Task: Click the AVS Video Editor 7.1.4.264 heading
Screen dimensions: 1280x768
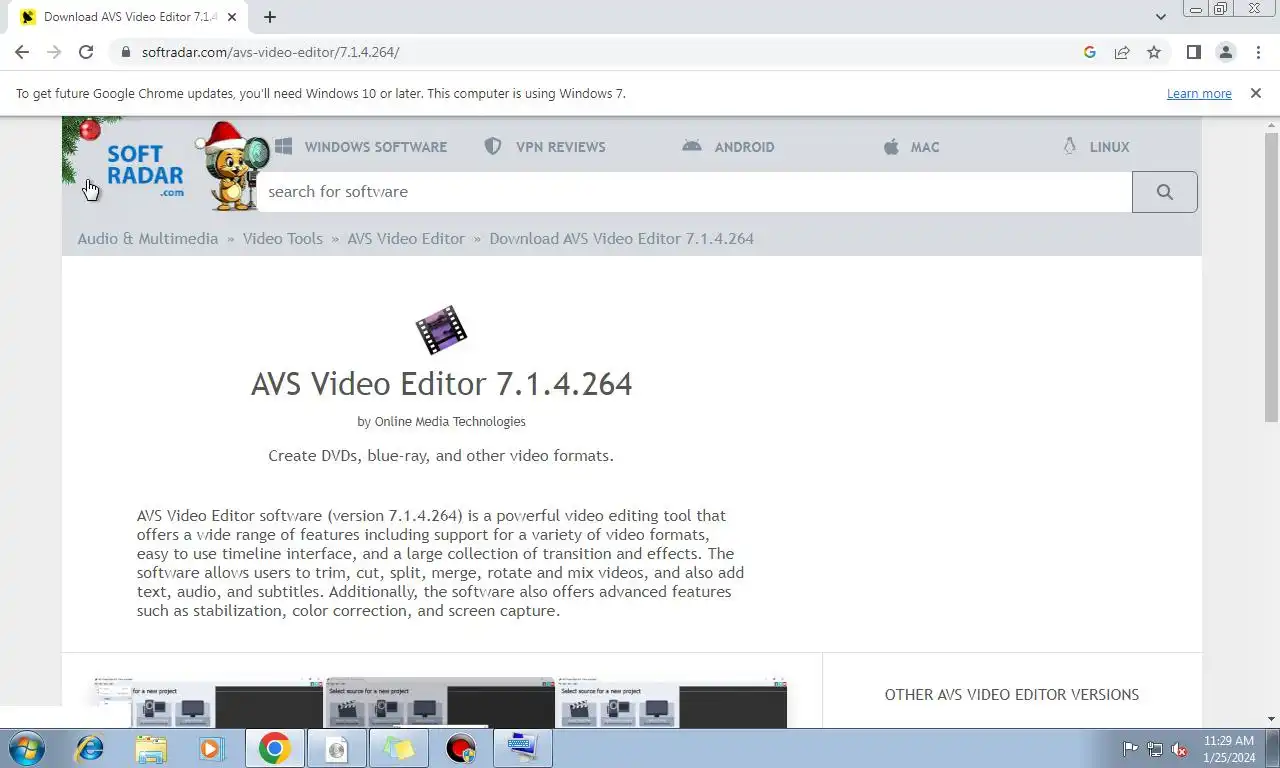Action: pos(441,384)
